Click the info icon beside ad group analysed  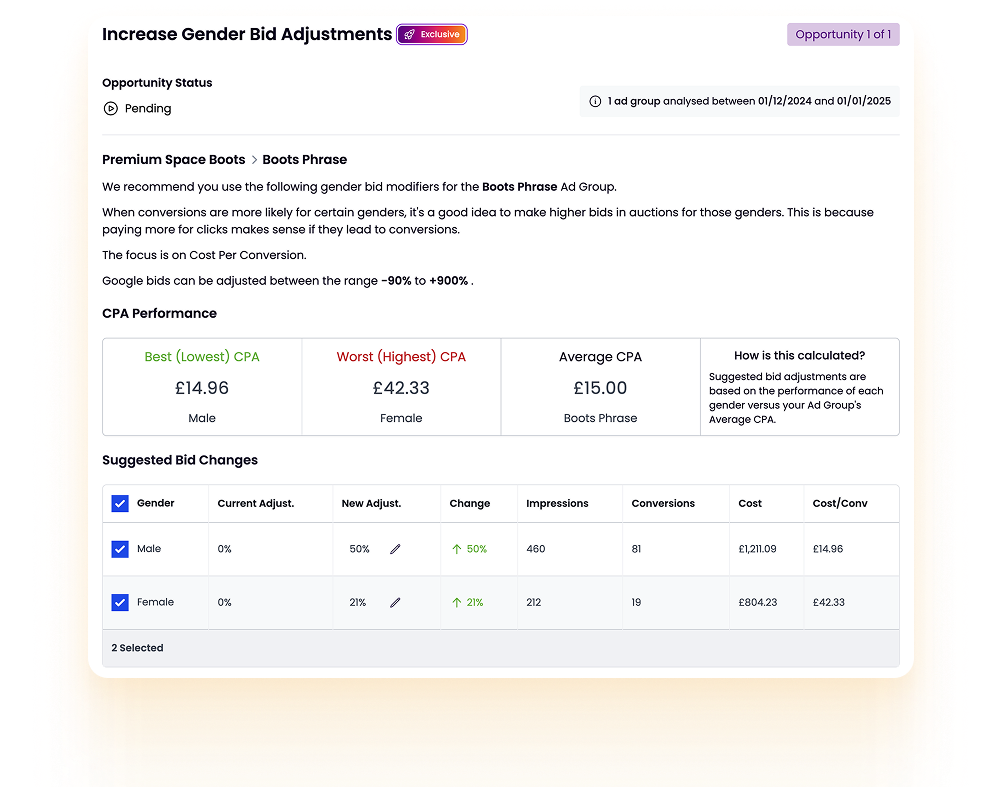coord(595,101)
